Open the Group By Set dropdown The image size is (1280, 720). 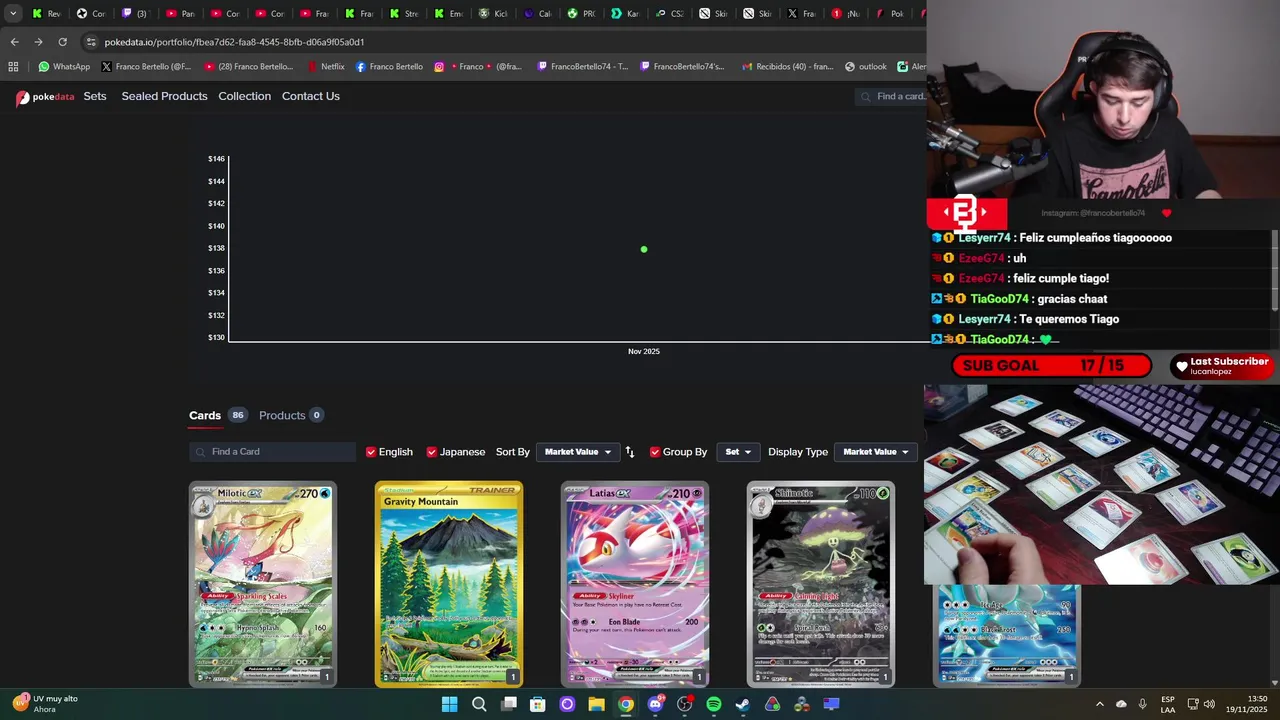[737, 452]
